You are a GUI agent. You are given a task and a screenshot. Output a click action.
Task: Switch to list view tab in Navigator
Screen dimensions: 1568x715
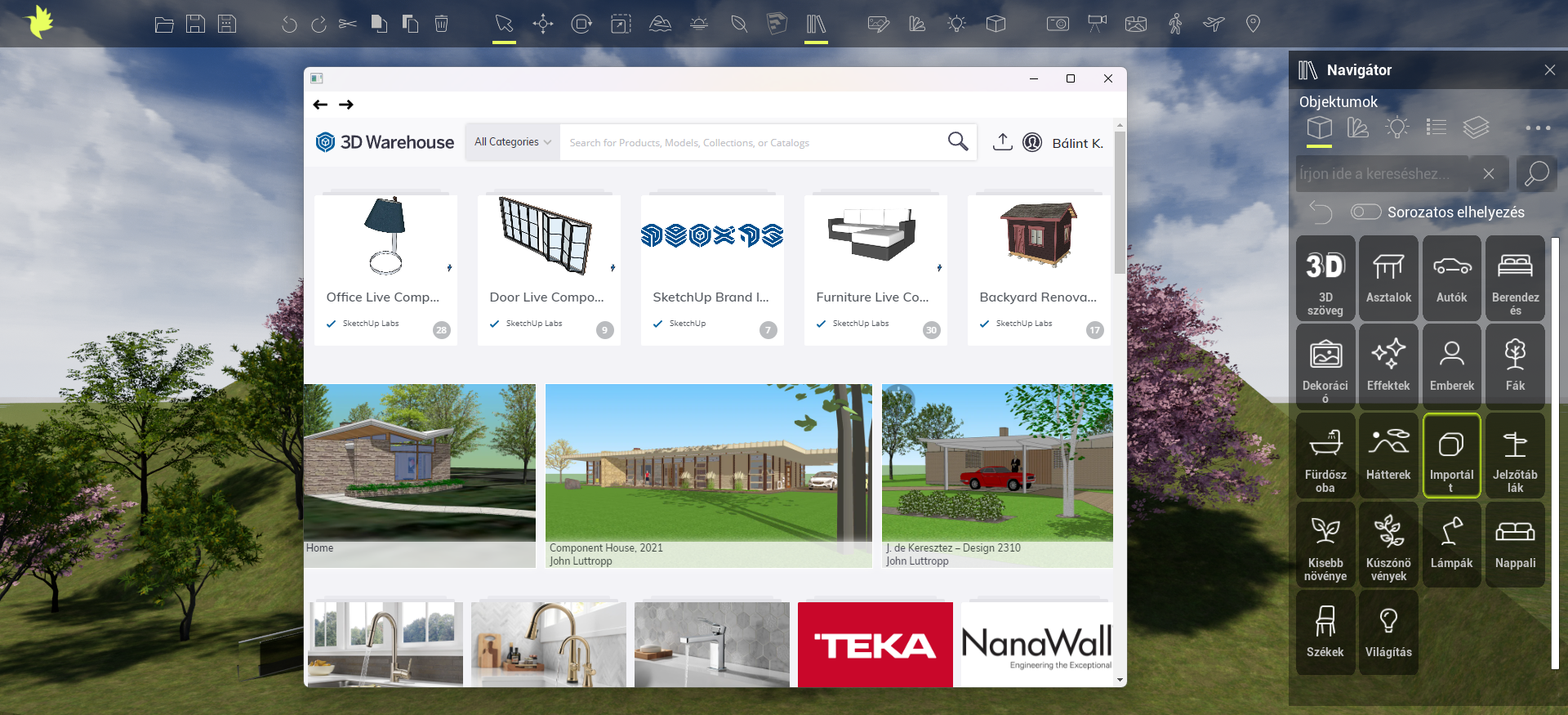[1437, 127]
